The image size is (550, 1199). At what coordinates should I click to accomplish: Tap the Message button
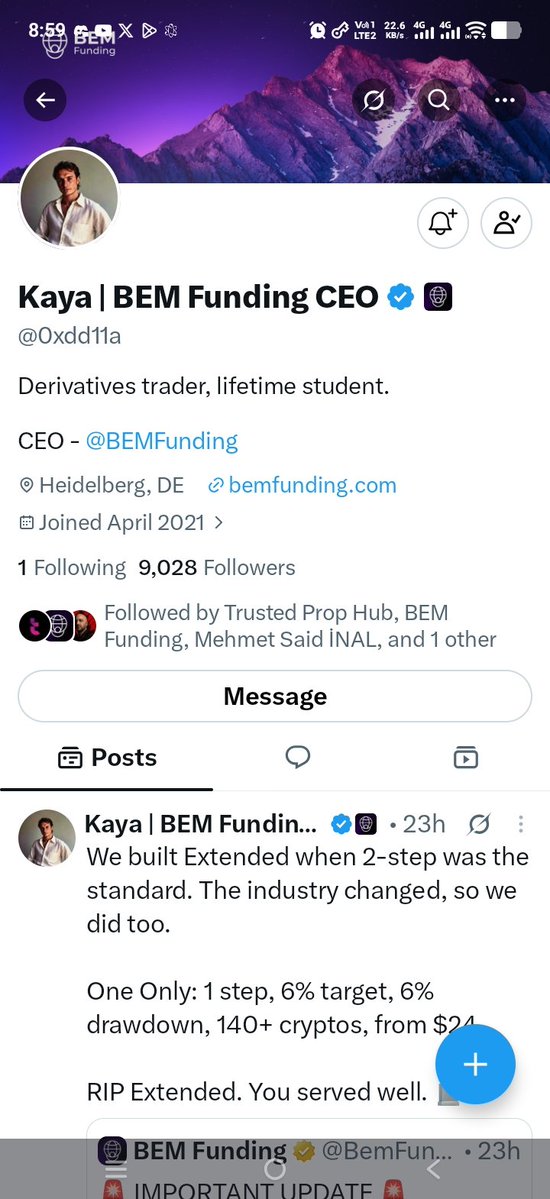click(275, 697)
